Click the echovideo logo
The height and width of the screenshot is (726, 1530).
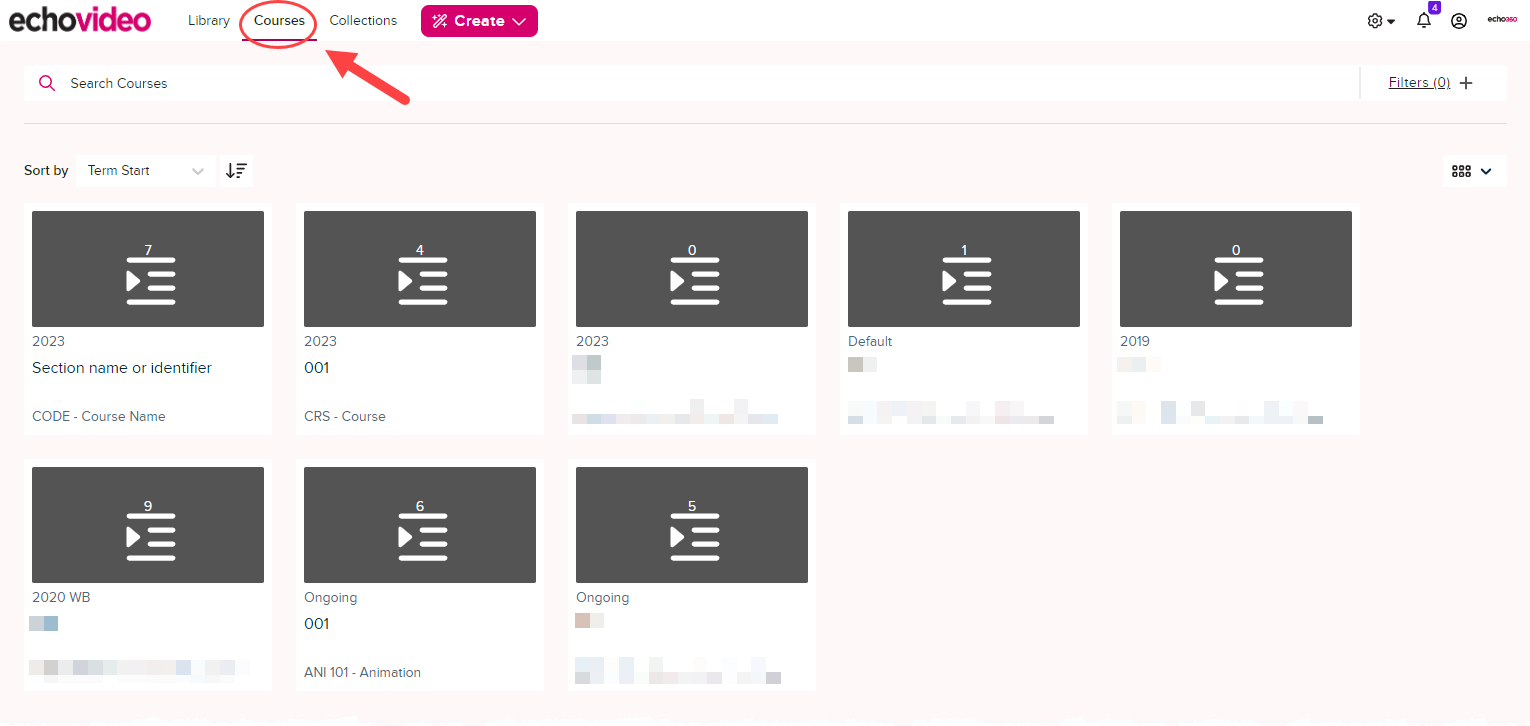coord(80,19)
